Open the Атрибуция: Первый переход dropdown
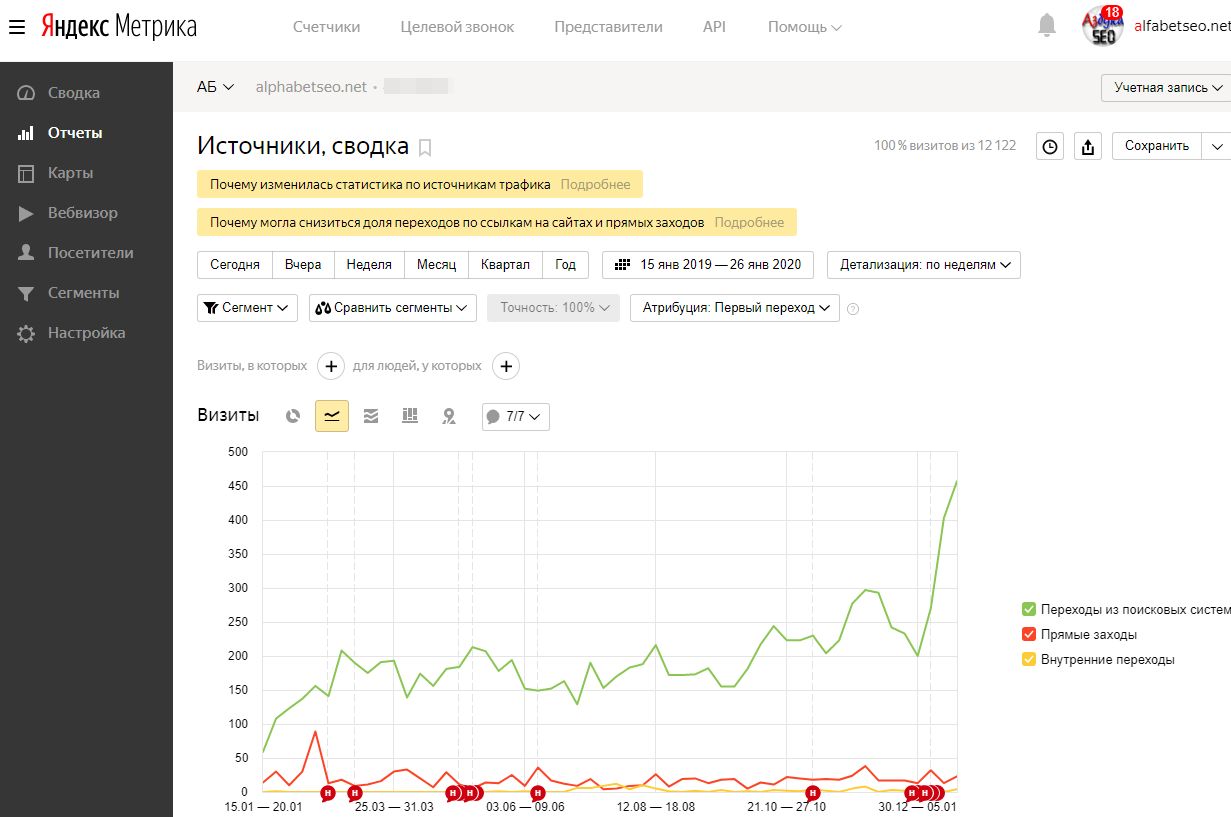The image size is (1231, 817). click(734, 308)
